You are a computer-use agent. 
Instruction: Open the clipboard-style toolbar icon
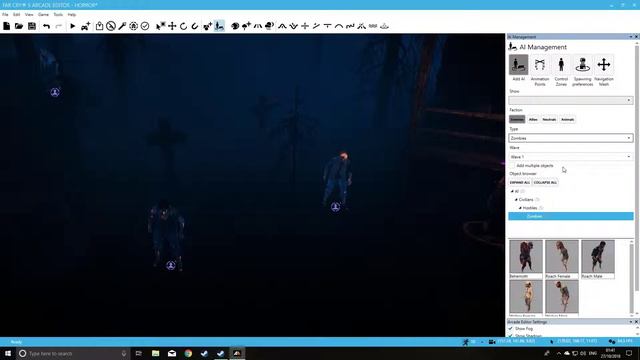[99, 26]
